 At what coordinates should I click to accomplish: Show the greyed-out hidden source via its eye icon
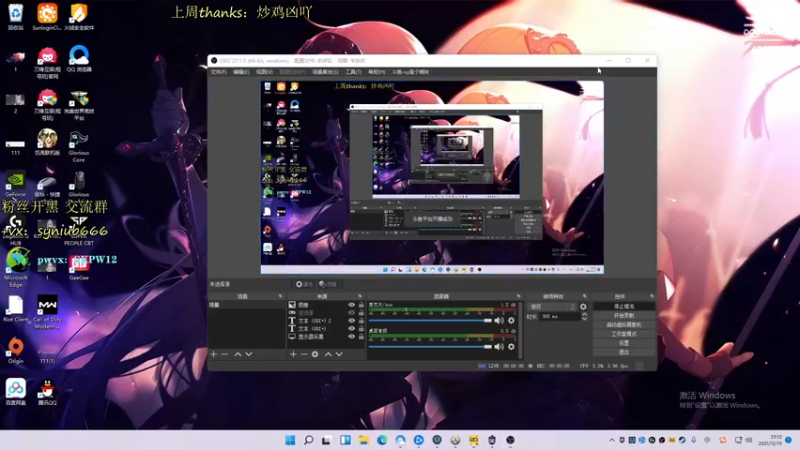[x=351, y=313]
